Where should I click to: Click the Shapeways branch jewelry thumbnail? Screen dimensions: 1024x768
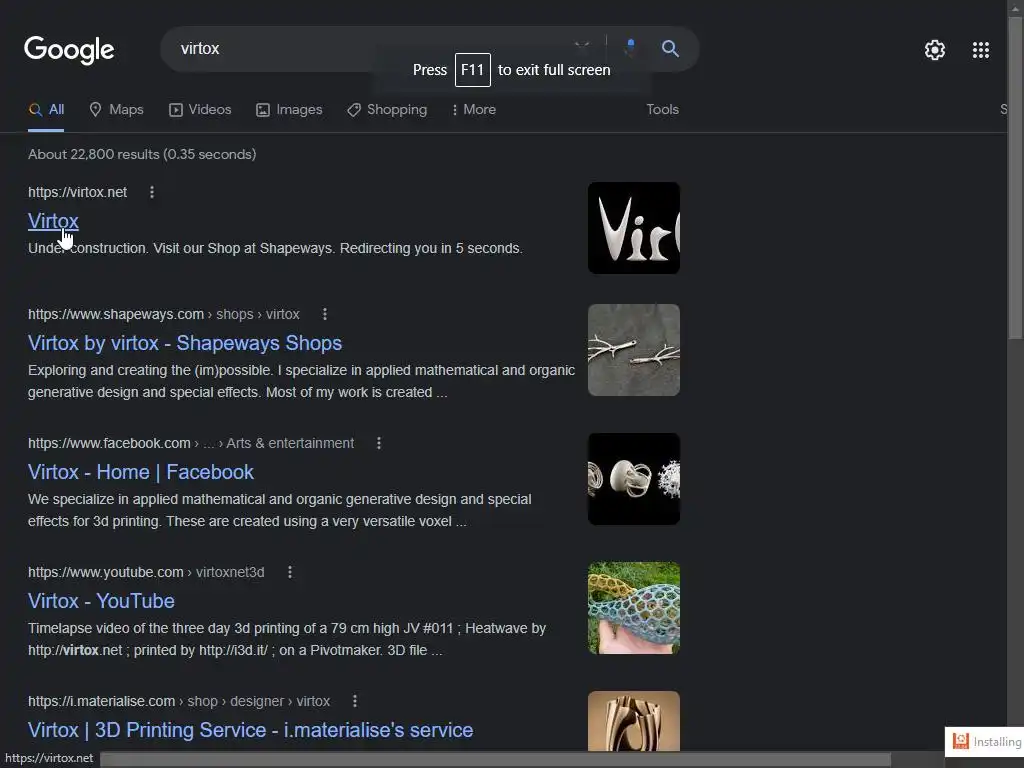pos(633,350)
